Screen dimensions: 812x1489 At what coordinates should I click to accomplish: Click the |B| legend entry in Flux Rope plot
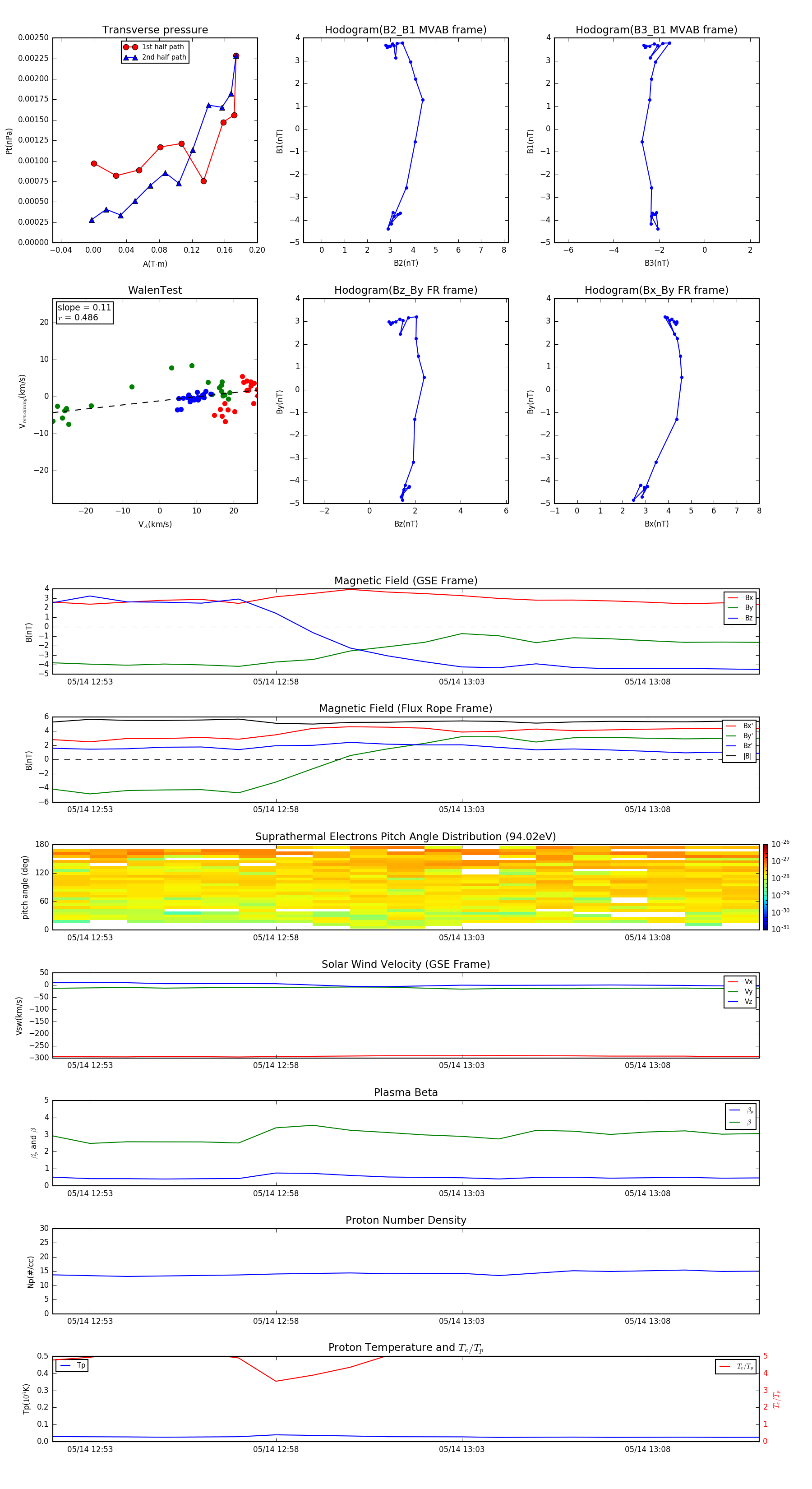click(x=740, y=756)
